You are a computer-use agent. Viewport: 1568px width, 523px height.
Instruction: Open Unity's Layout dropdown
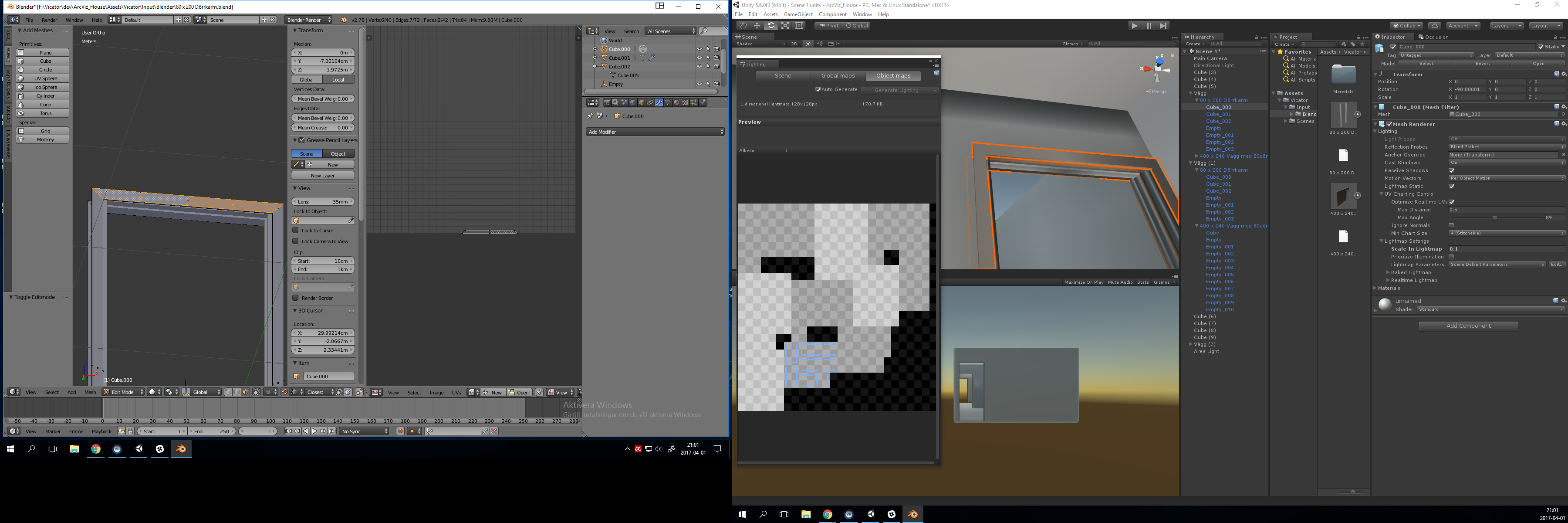pos(1545,26)
